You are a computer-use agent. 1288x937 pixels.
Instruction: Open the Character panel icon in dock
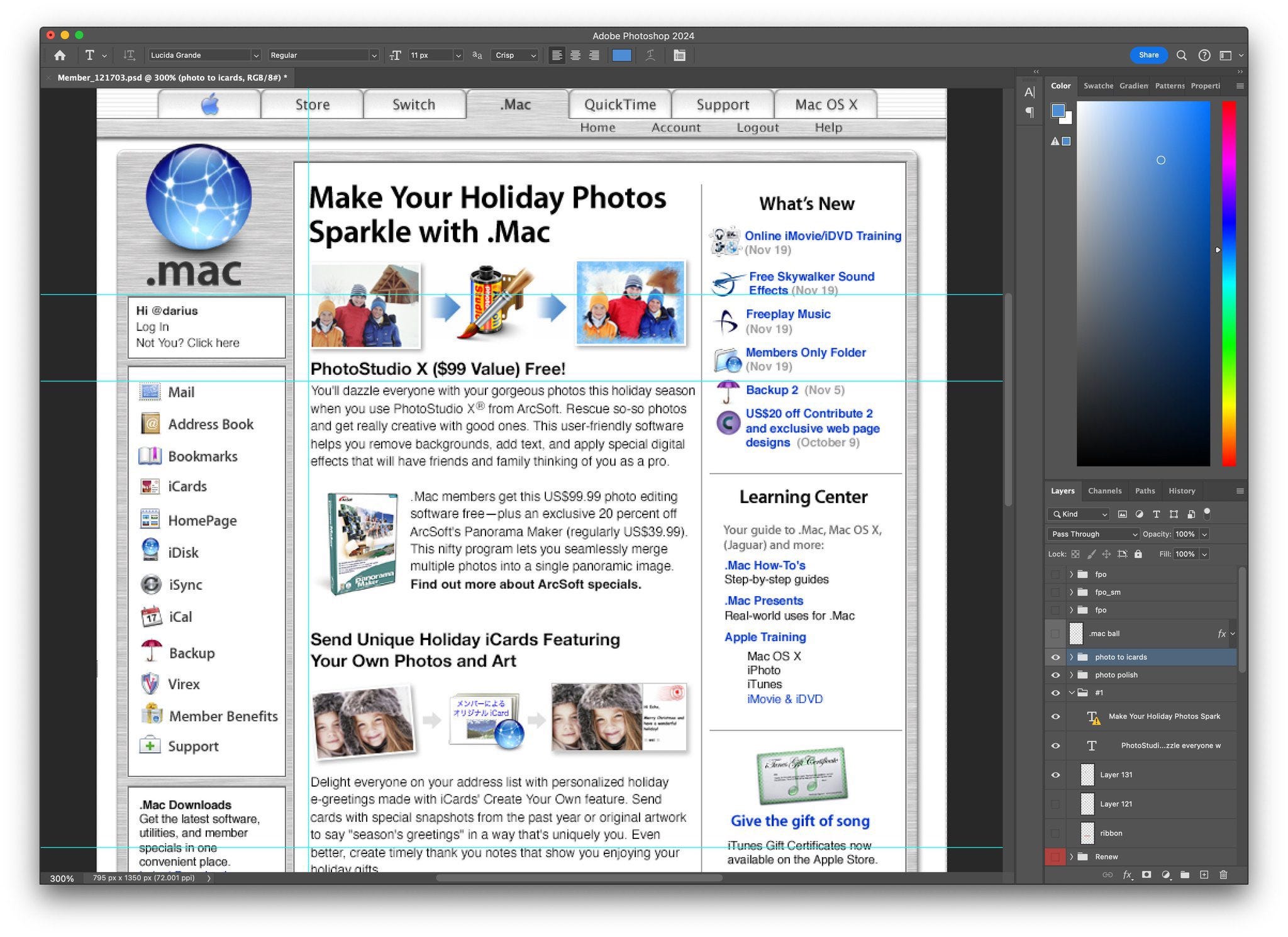click(1030, 92)
